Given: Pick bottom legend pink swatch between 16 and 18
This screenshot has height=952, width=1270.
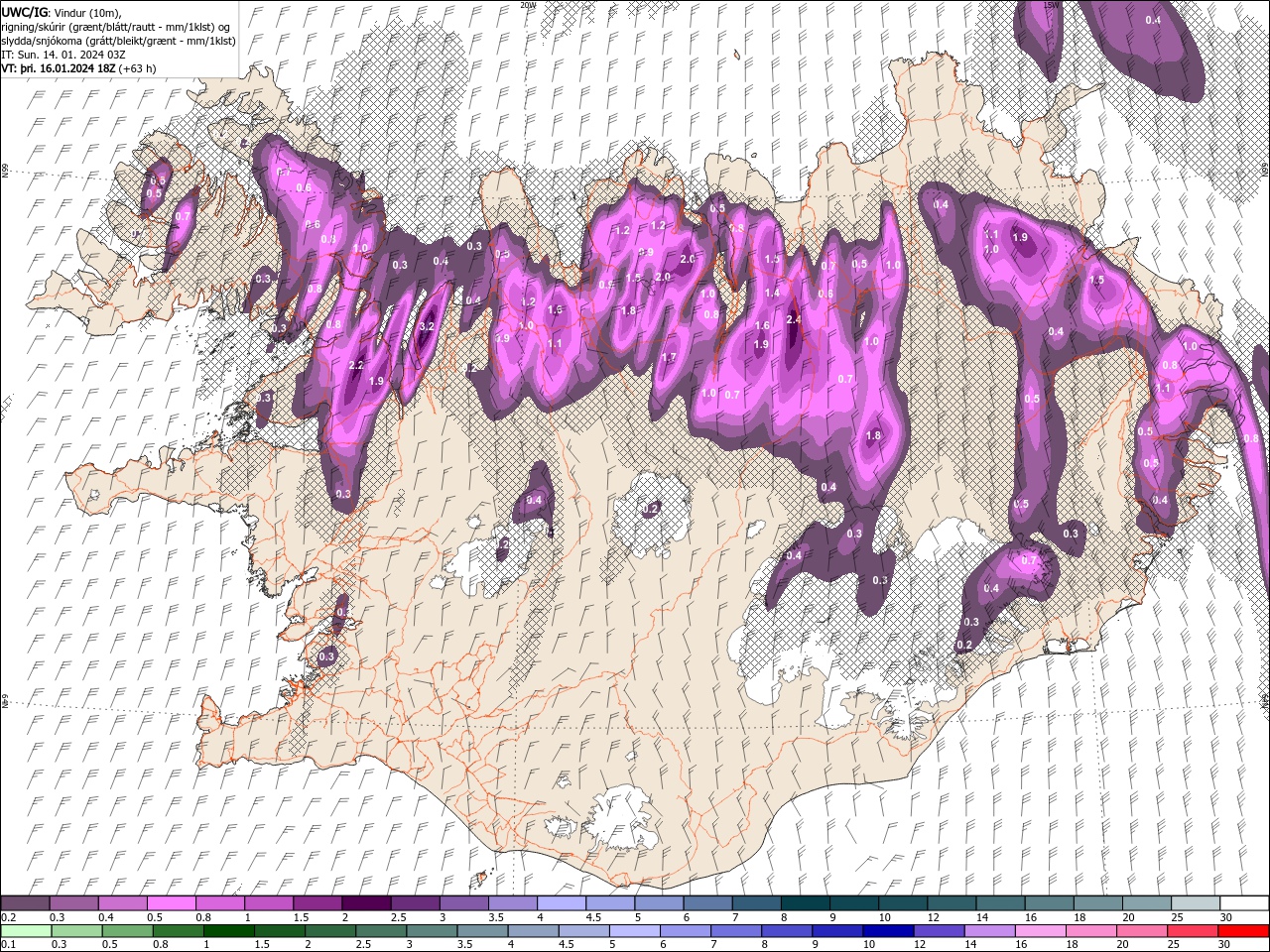Looking at the screenshot, I should click(1042, 931).
